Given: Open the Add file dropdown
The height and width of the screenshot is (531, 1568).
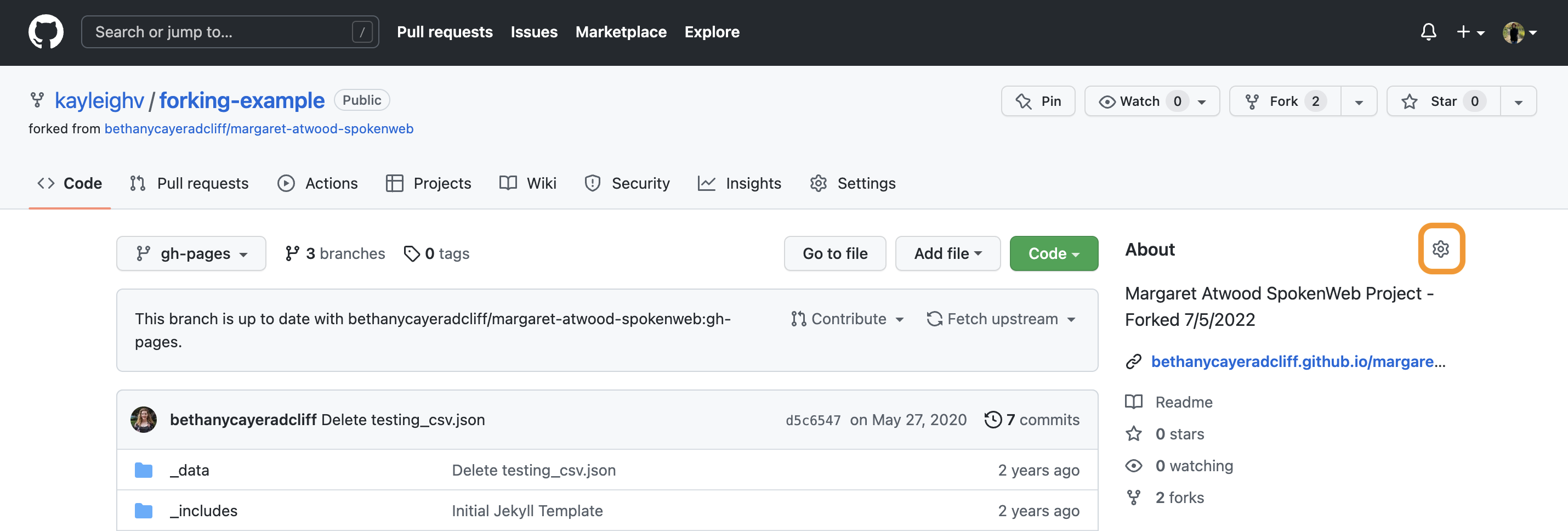Looking at the screenshot, I should tap(947, 253).
